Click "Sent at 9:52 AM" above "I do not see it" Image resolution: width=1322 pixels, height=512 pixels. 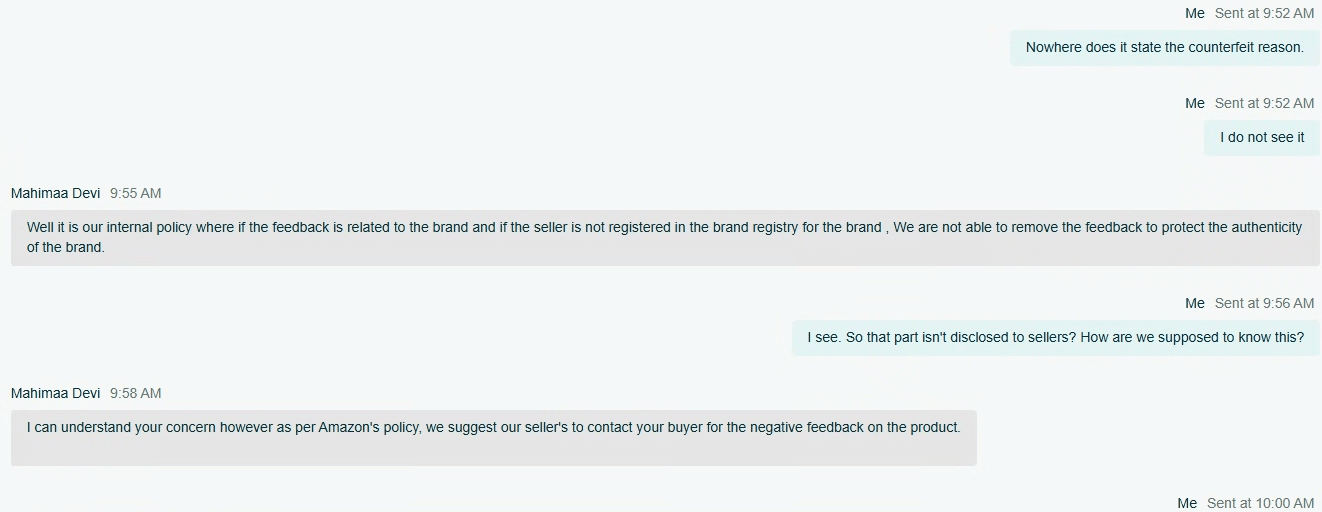click(1264, 103)
